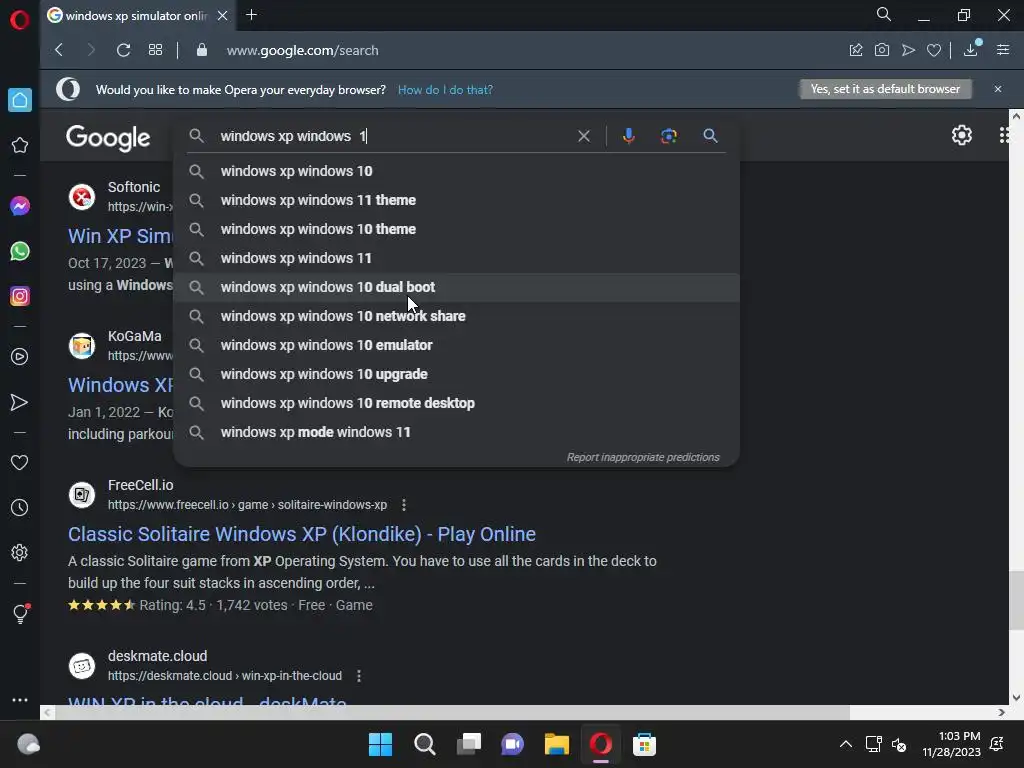
Task: Open the Opera sidebar home icon
Action: pos(20,100)
